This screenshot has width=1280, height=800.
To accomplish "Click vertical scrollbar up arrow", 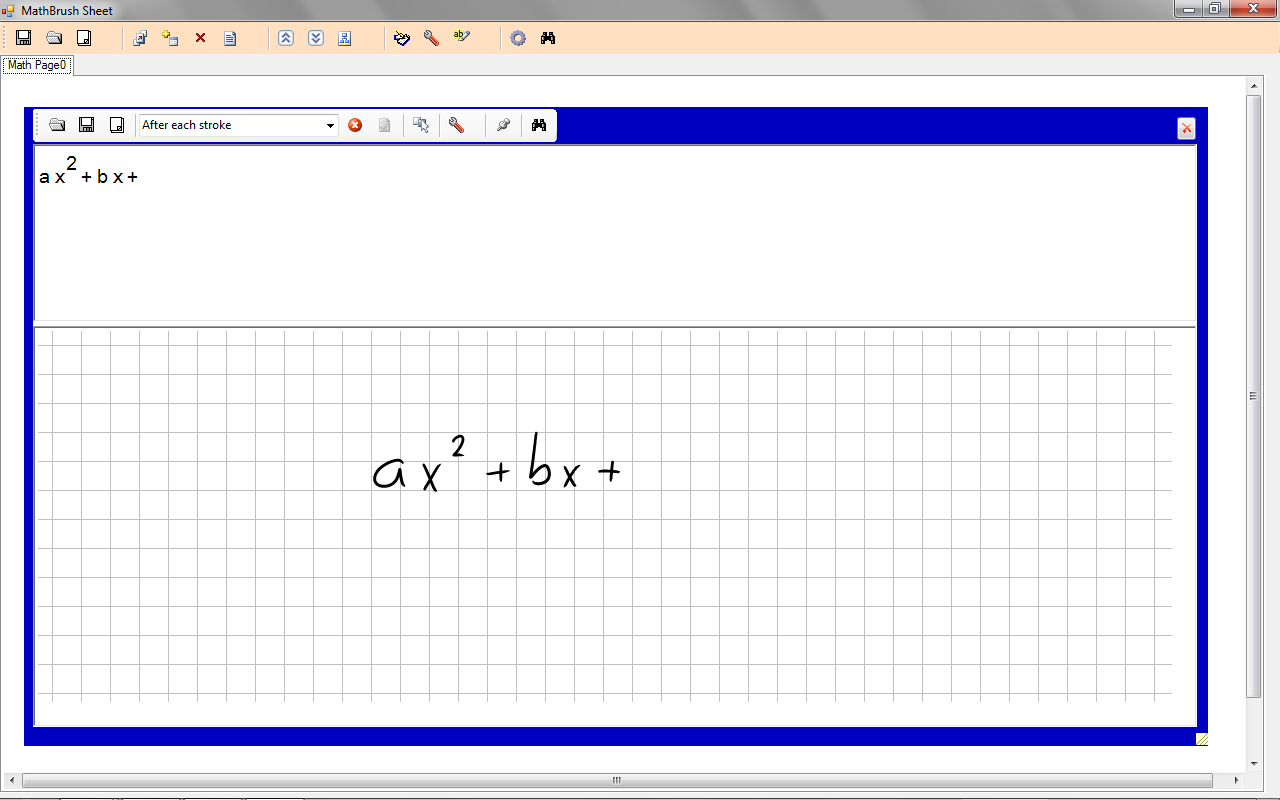I will click(1254, 87).
